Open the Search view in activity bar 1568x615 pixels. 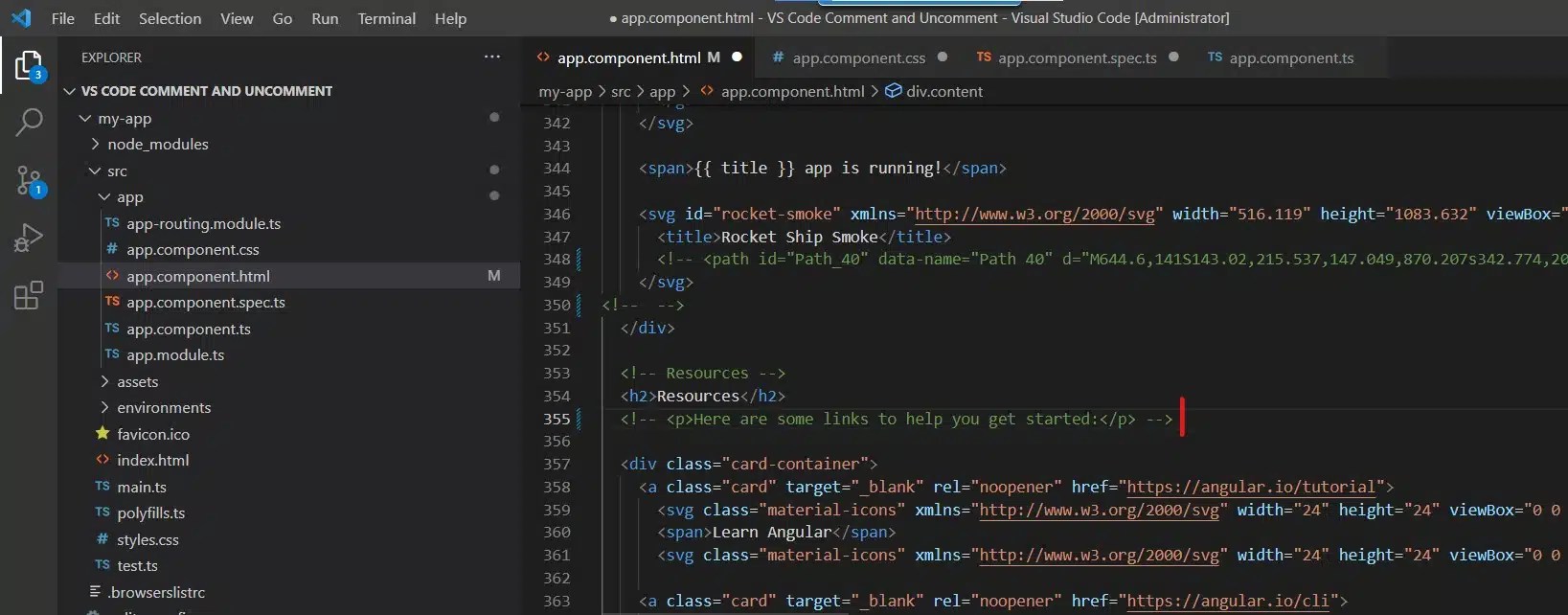coord(29,123)
